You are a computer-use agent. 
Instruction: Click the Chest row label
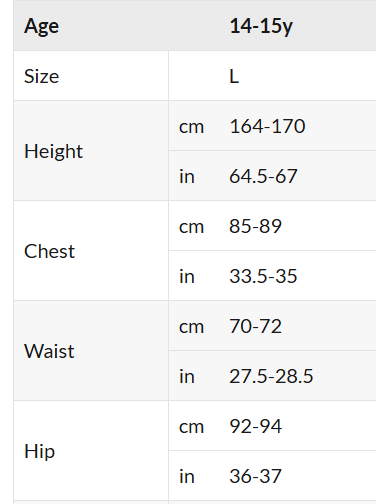pyautogui.click(x=49, y=251)
